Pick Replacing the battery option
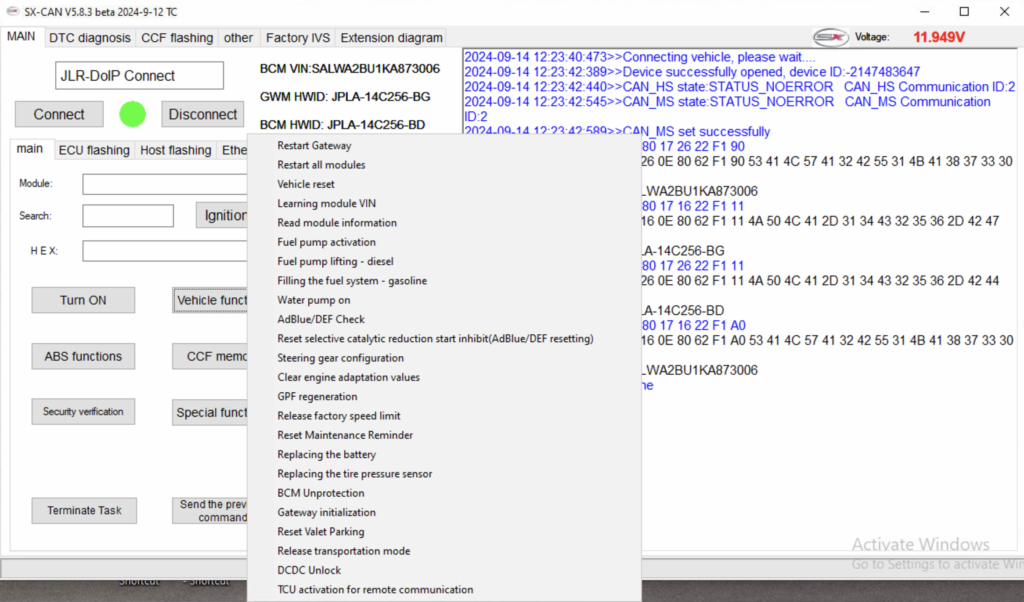The width and height of the screenshot is (1024, 602). coord(327,455)
